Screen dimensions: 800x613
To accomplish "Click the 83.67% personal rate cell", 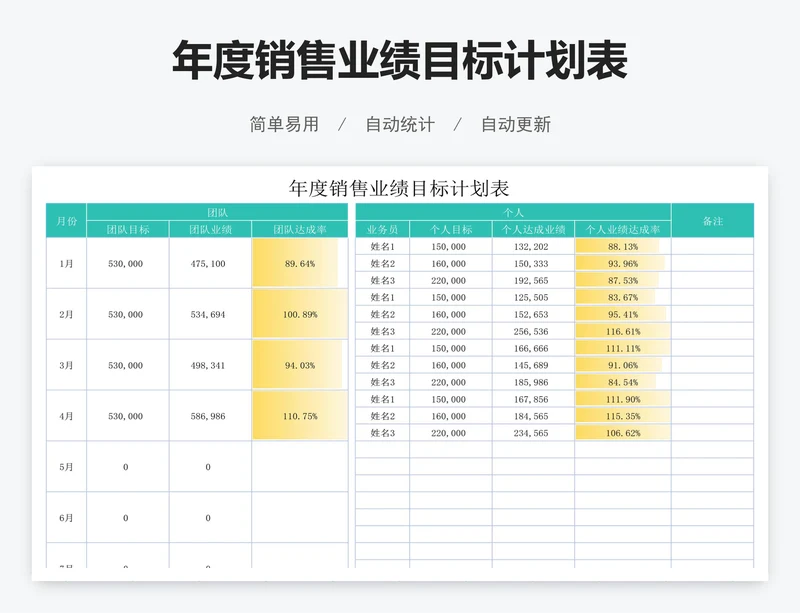I will coord(623,297).
